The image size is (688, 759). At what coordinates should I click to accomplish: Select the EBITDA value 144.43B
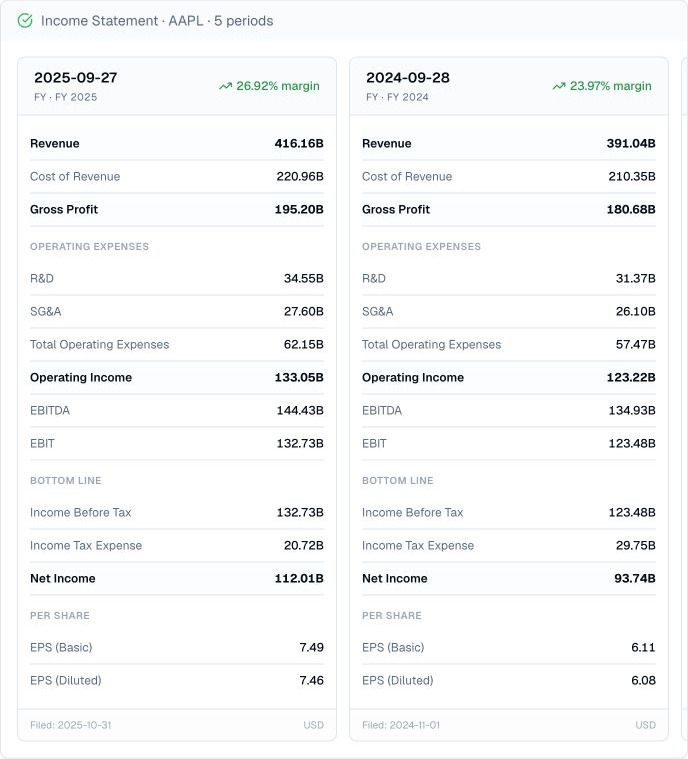(x=300, y=410)
